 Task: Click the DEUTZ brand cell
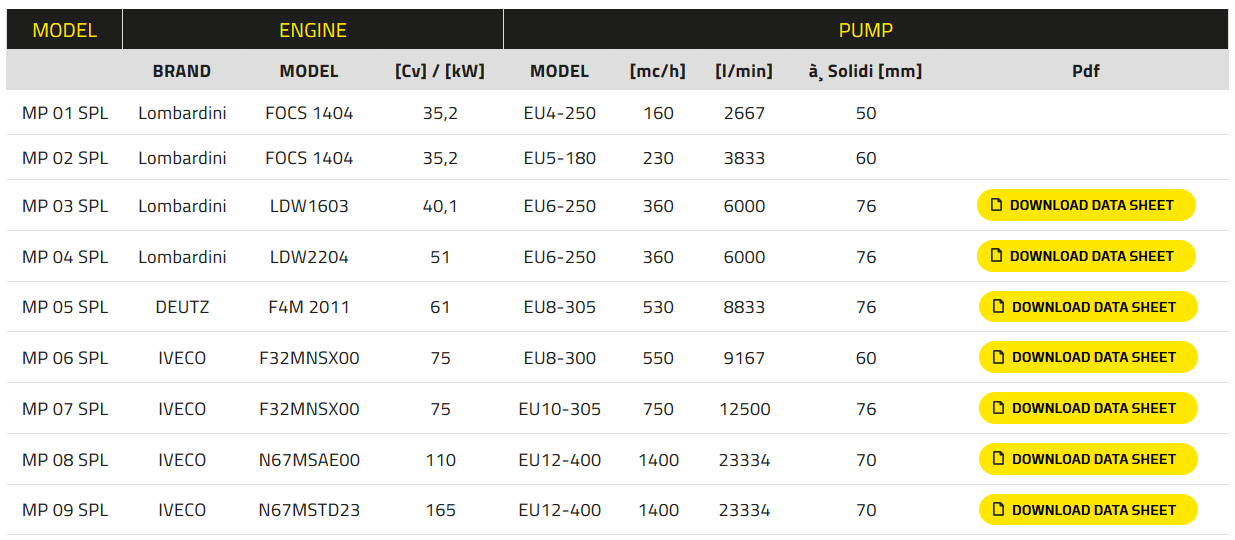click(x=182, y=307)
